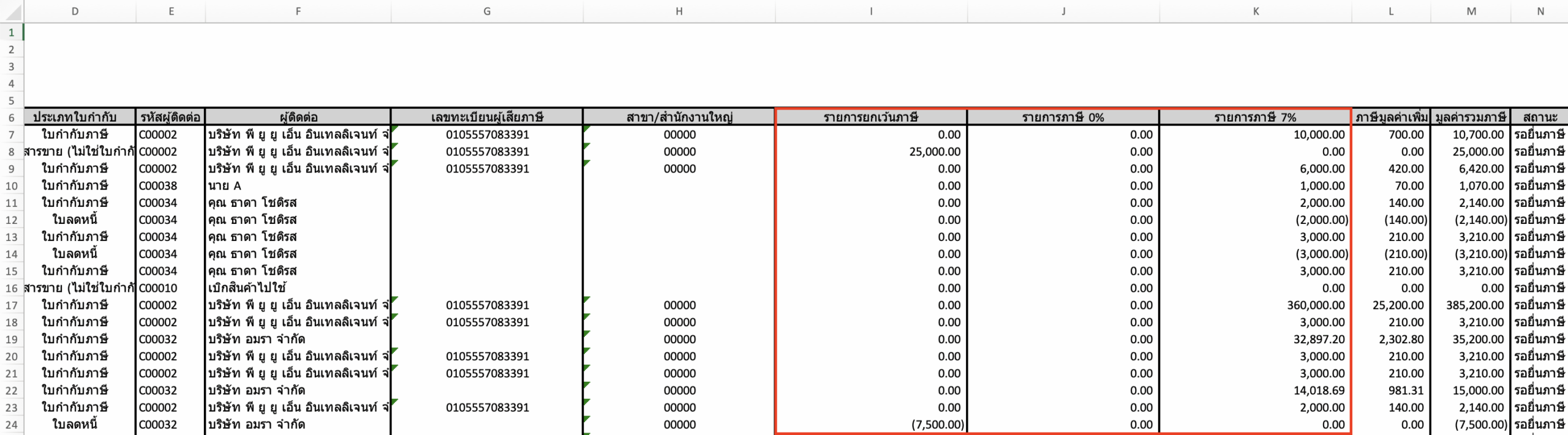Select column I header
The width and height of the screenshot is (1568, 435).
[871, 11]
